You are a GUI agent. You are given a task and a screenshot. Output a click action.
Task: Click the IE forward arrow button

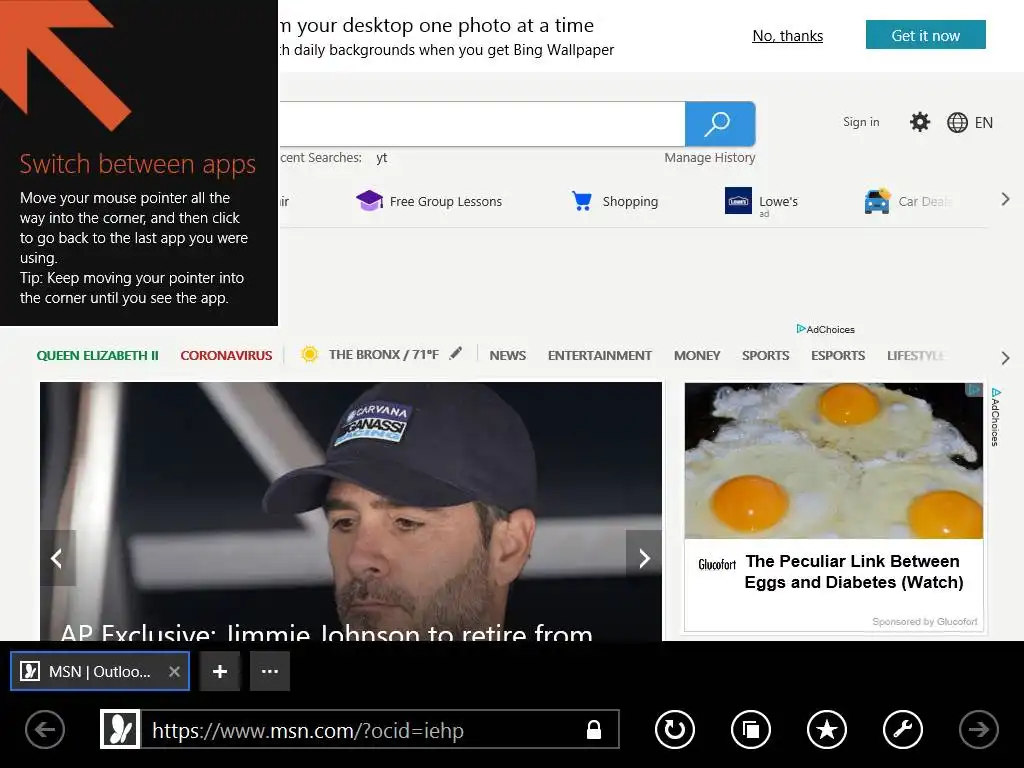[x=978, y=729]
